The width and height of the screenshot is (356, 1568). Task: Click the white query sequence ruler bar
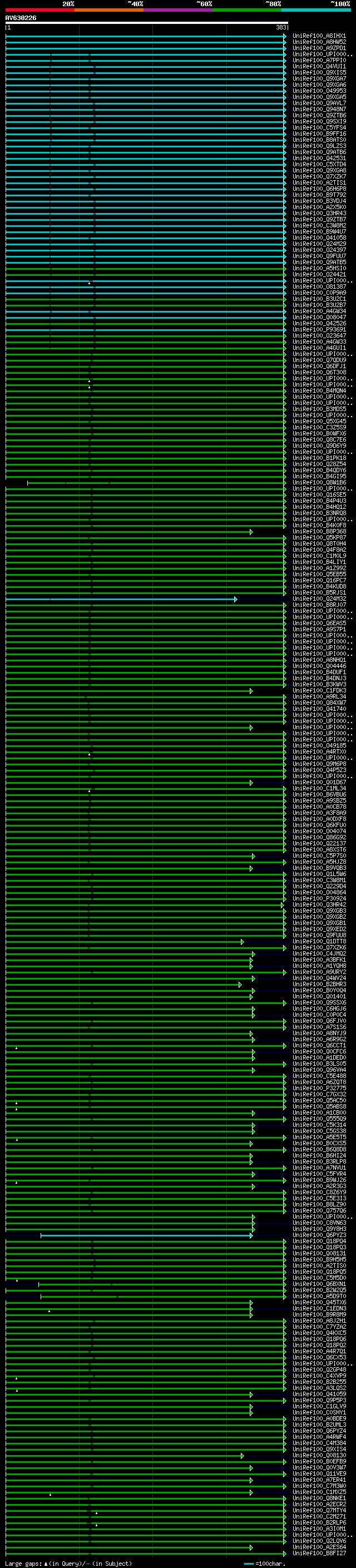point(147,23)
